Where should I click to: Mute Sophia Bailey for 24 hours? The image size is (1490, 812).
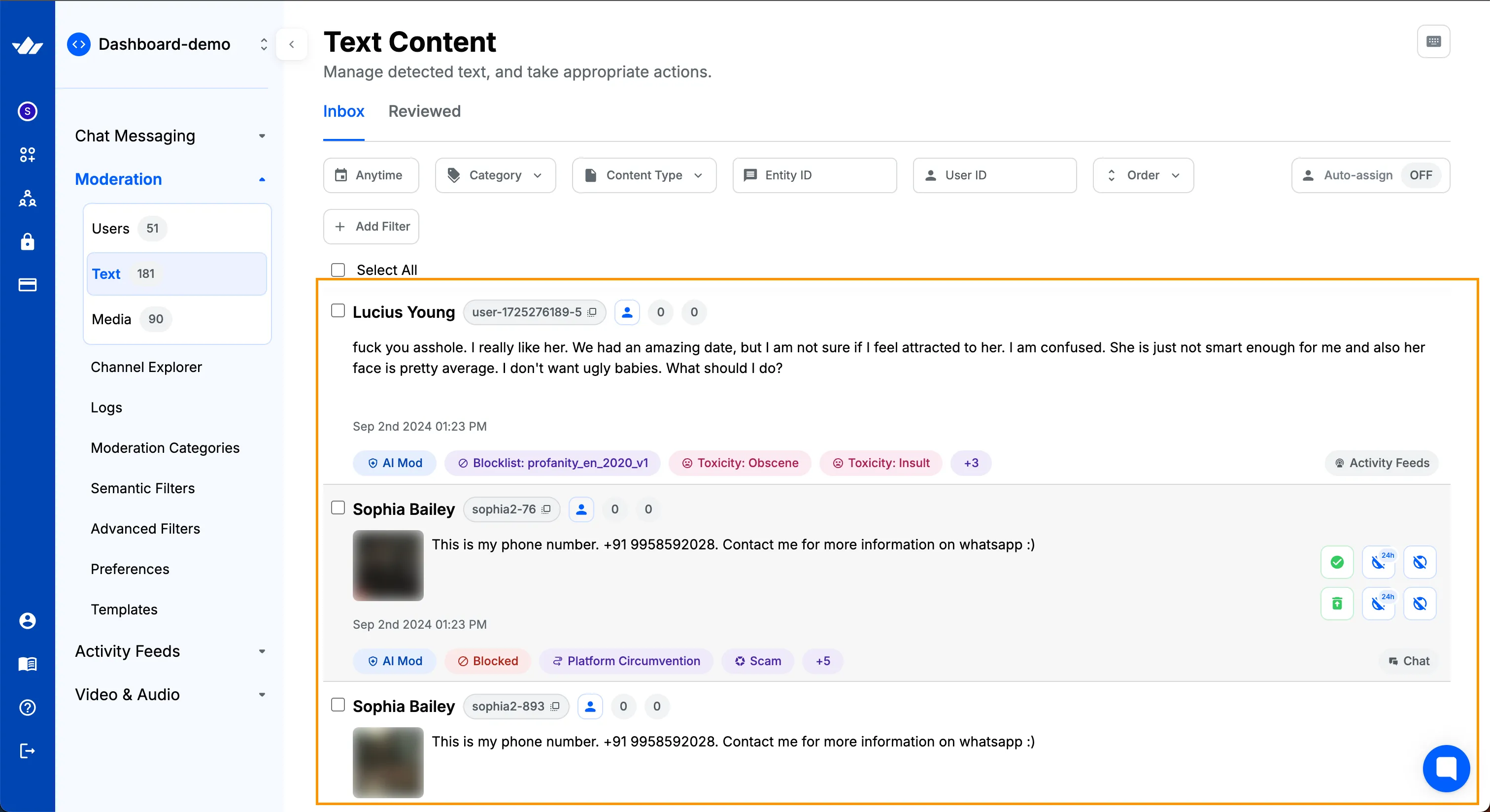[x=1379, y=562]
